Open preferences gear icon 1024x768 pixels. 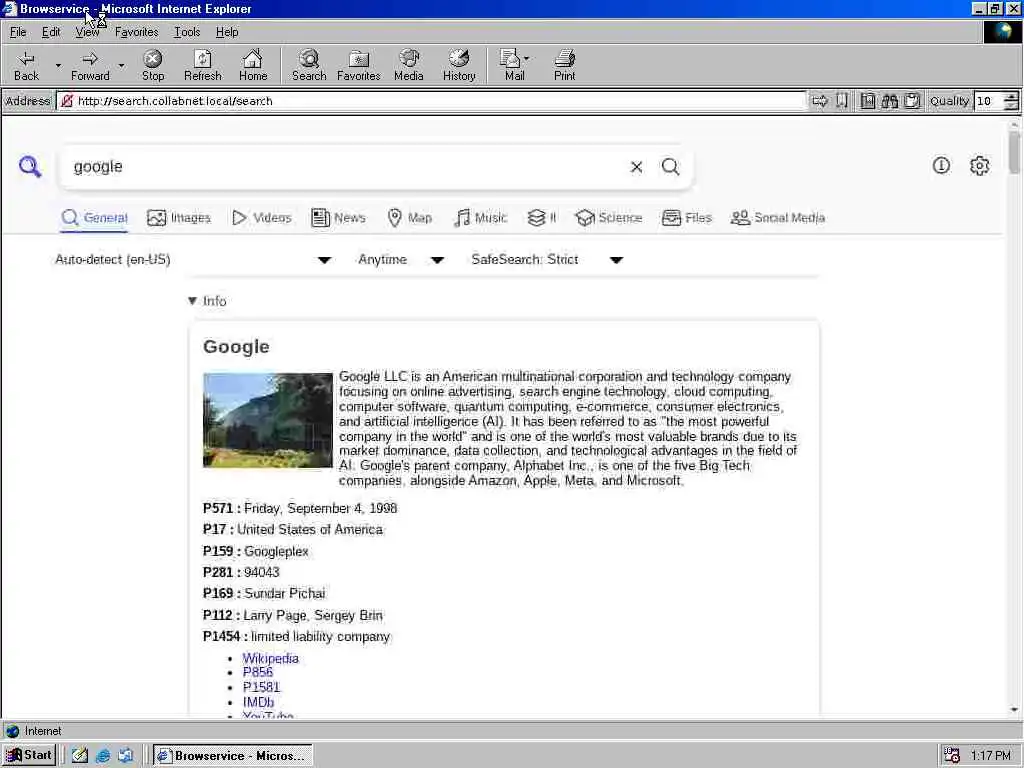[x=979, y=166]
